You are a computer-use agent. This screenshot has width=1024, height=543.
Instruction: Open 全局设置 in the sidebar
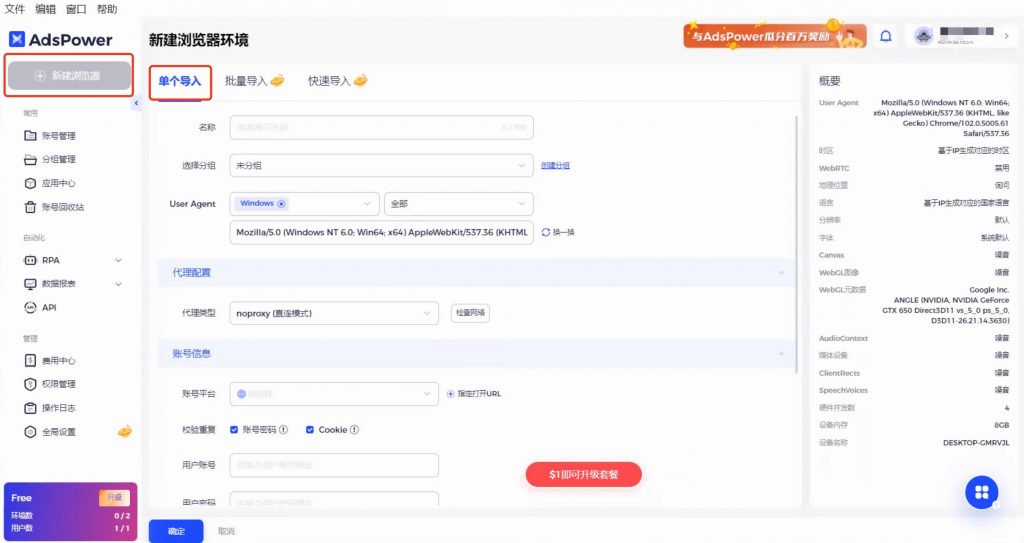[x=58, y=432]
